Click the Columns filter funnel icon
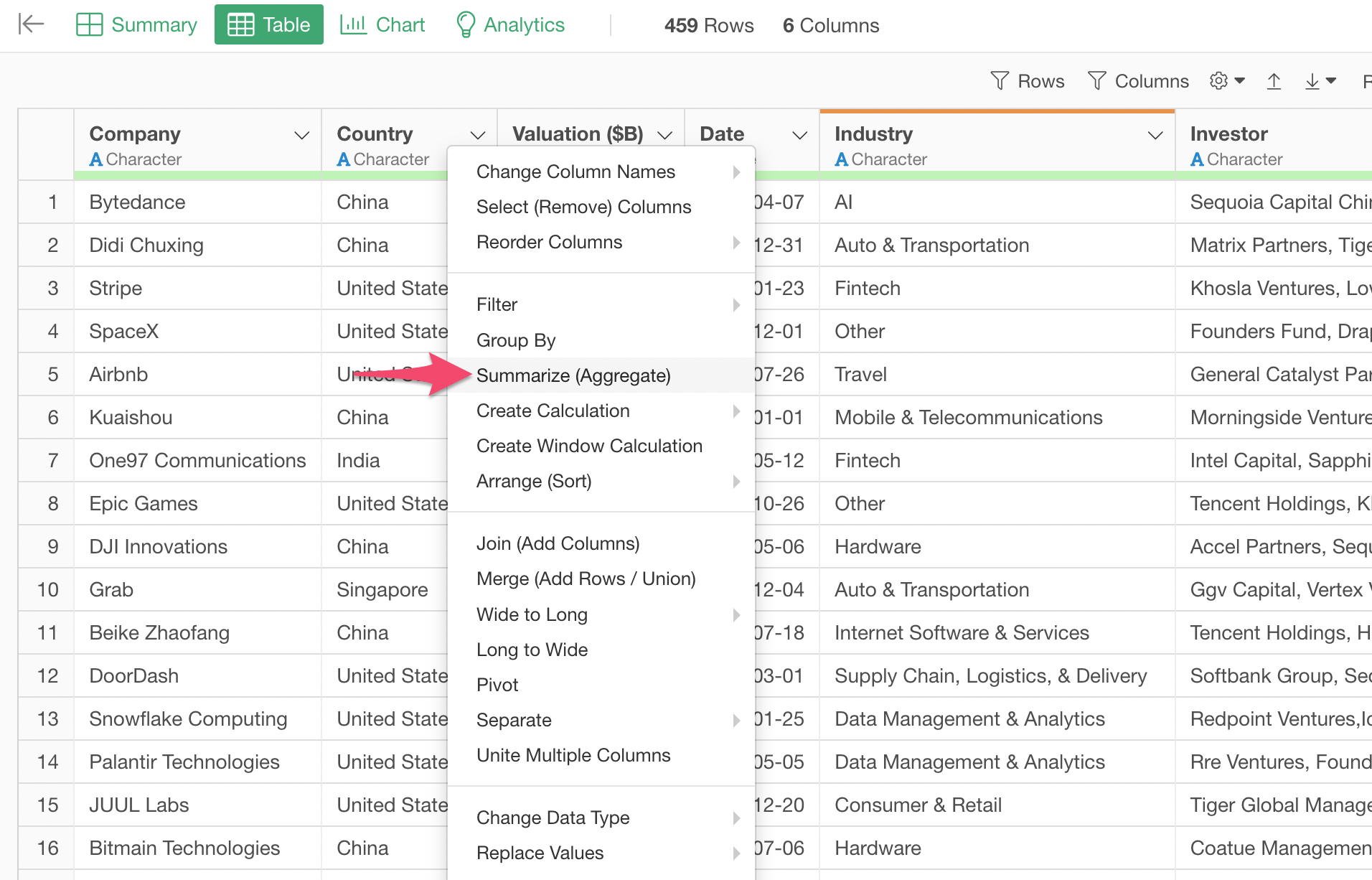Image resolution: width=1372 pixels, height=880 pixels. [x=1096, y=80]
